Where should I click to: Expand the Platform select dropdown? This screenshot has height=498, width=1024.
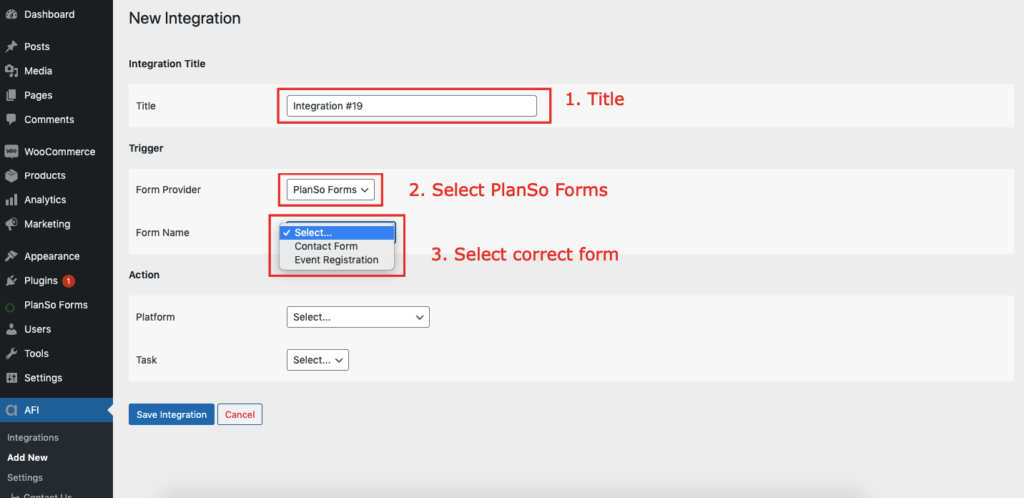tap(358, 317)
